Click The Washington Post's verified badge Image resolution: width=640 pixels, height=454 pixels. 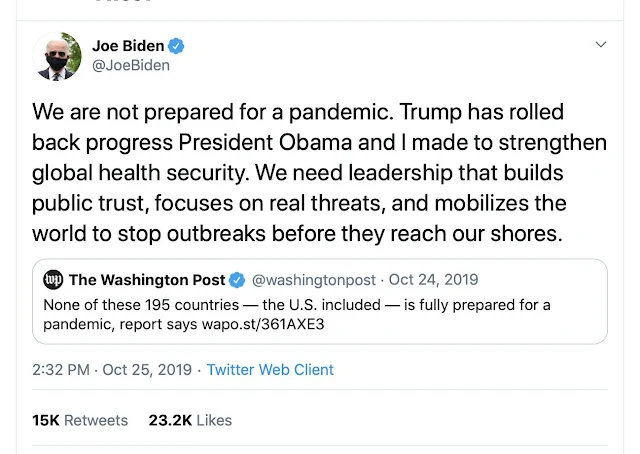point(238,280)
